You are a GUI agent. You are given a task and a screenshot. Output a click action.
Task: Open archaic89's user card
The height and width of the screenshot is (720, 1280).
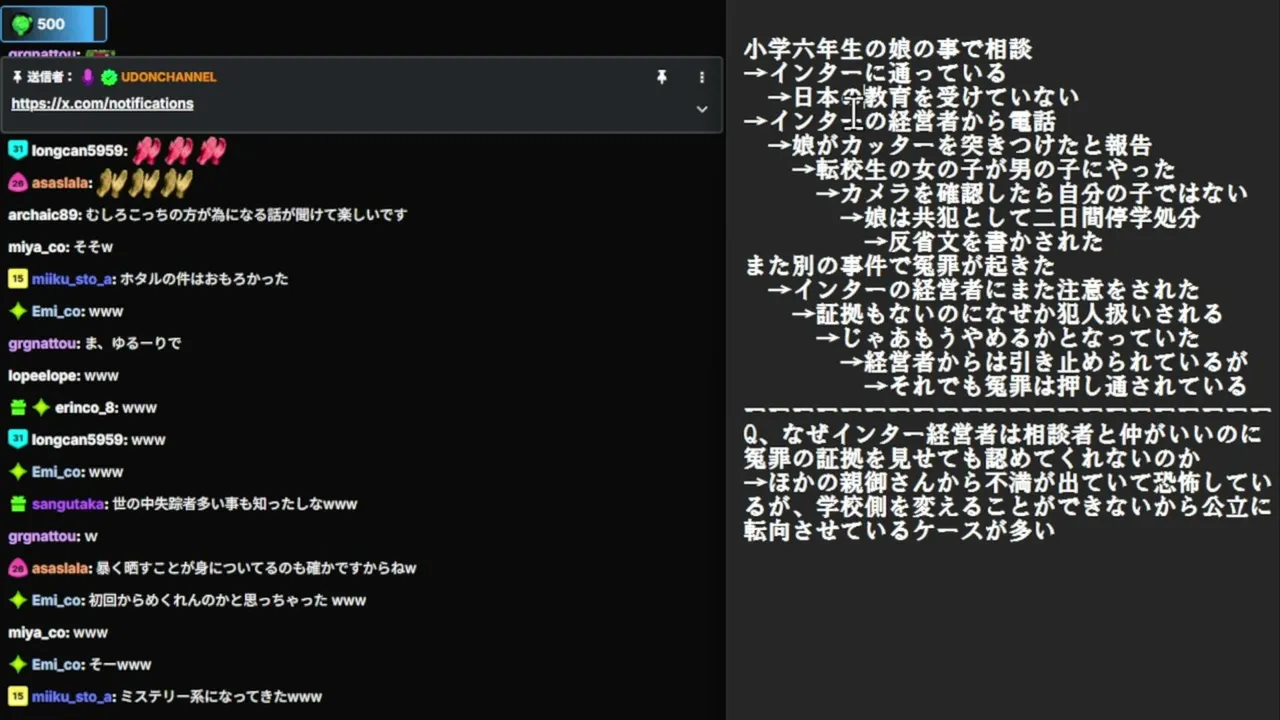click(x=43, y=215)
